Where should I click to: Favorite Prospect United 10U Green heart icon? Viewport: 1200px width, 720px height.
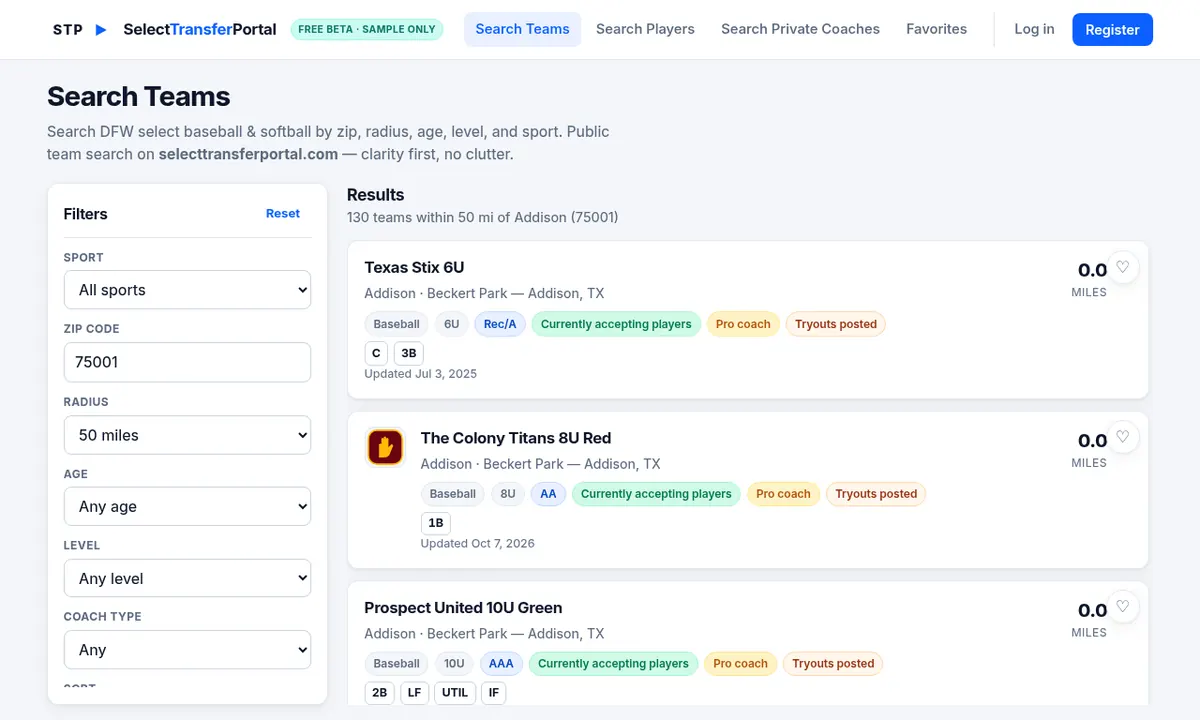click(1122, 607)
